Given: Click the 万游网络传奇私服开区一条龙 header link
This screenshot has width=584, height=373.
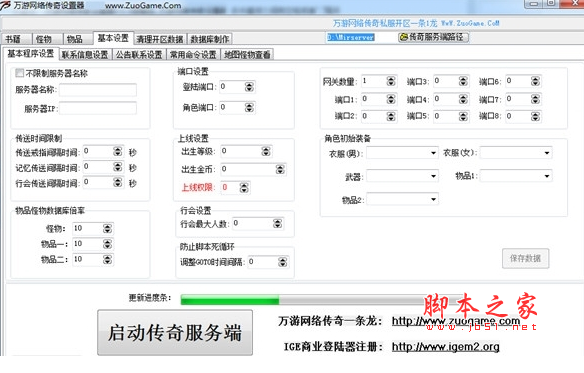Looking at the screenshot, I should pyautogui.click(x=416, y=23).
